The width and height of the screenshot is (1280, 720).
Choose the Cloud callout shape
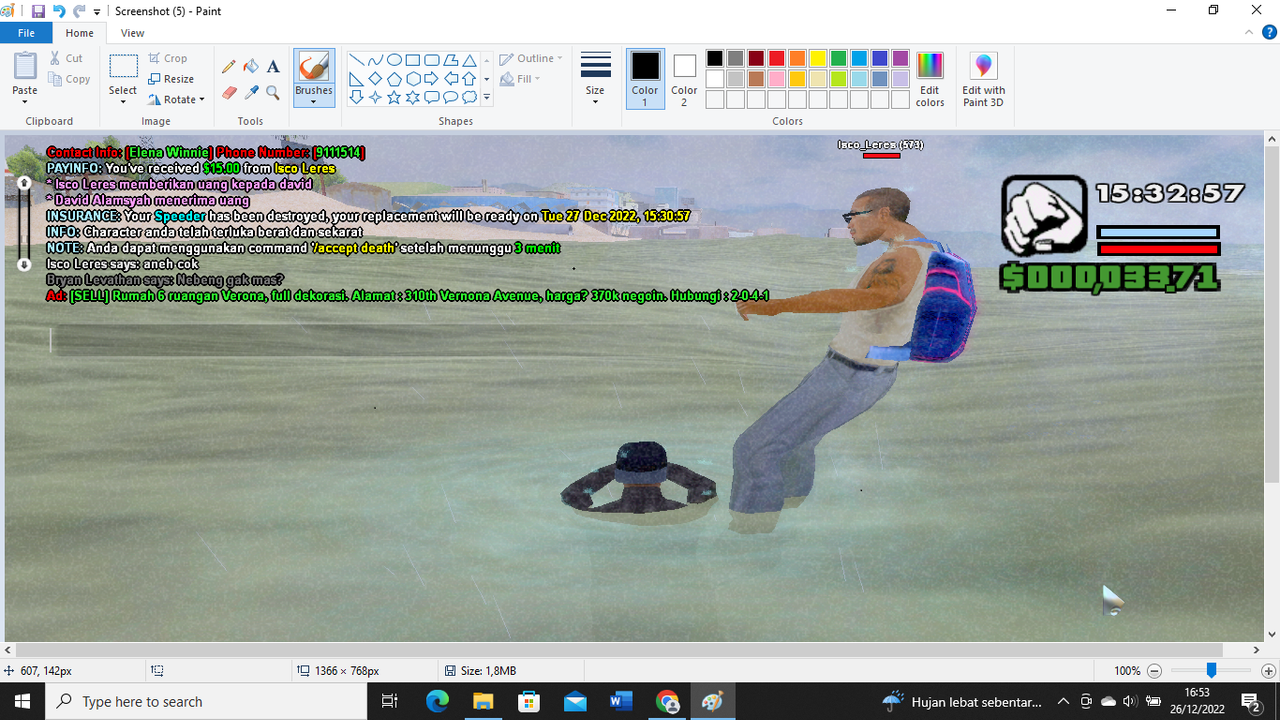[469, 97]
